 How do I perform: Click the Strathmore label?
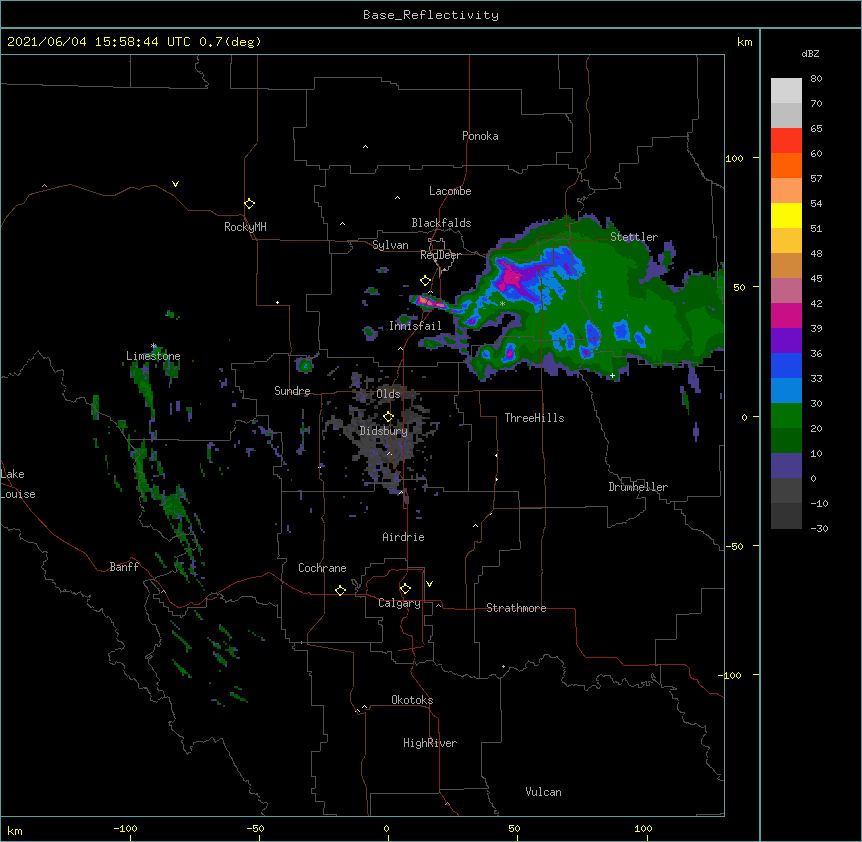coord(516,608)
